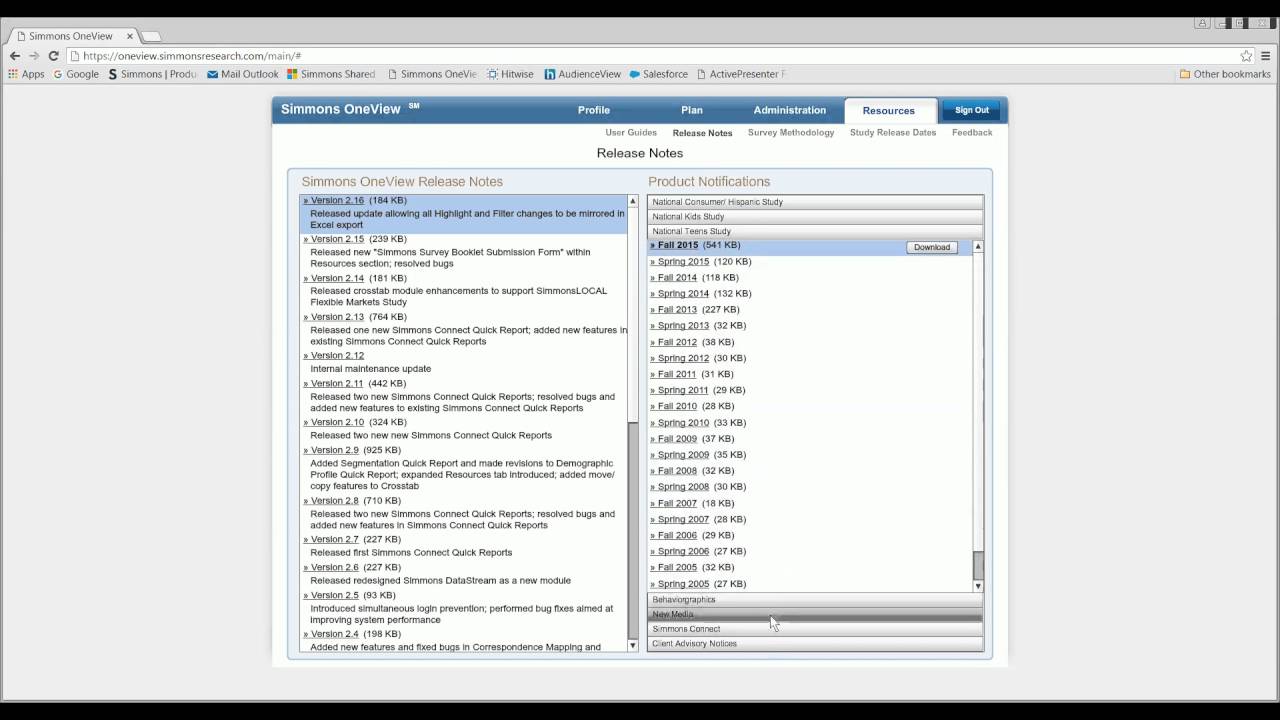Expand the Simmons Connect section
The image size is (1280, 720).
[x=815, y=629]
